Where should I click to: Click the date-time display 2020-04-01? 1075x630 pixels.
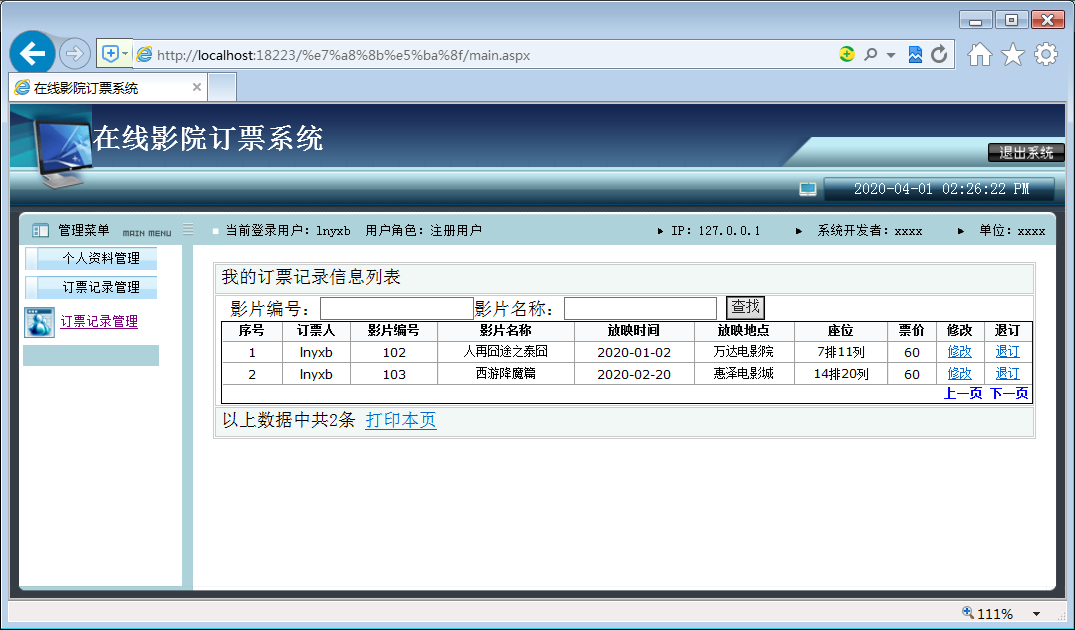(x=941, y=189)
